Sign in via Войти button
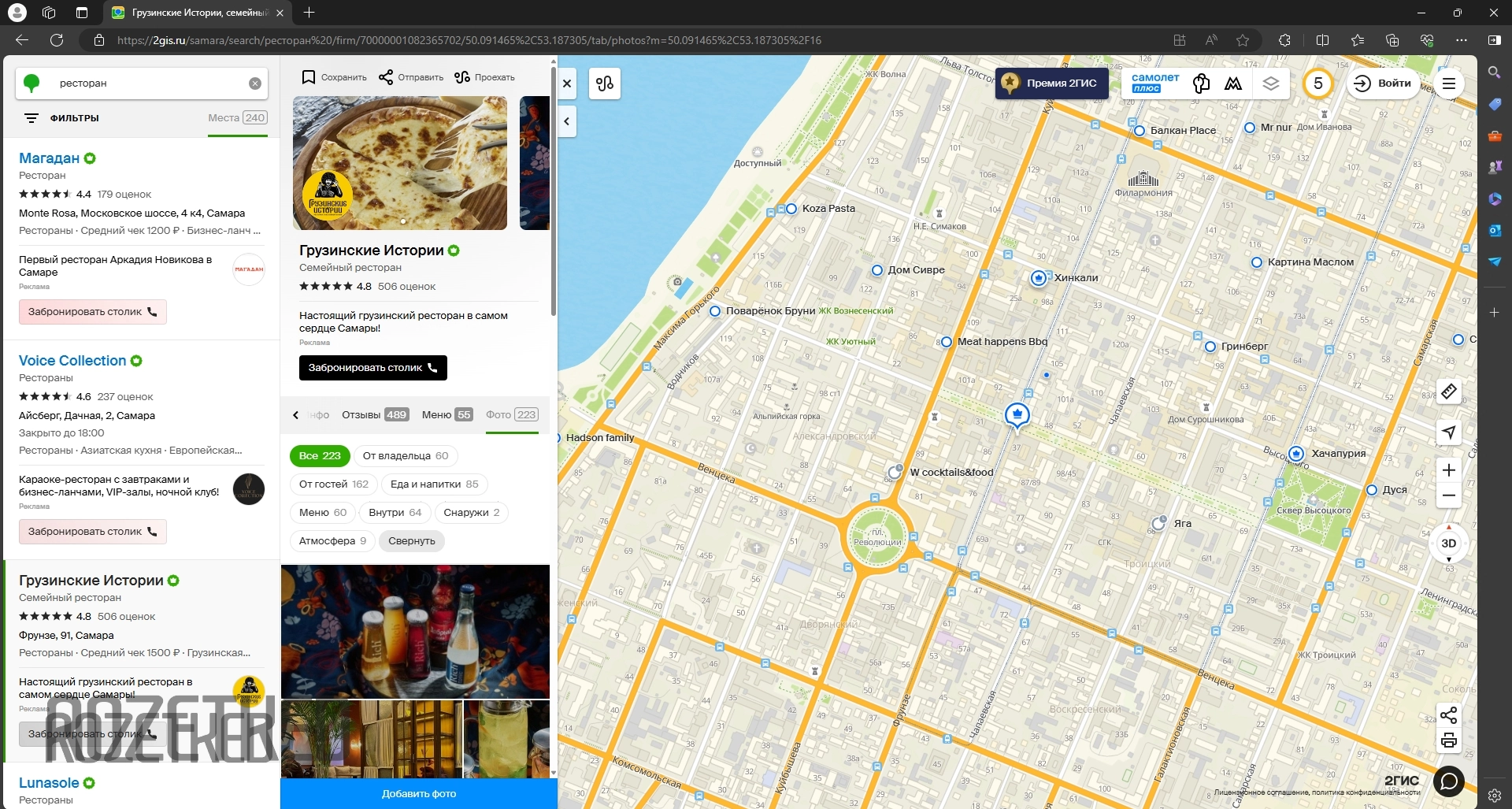1512x809 pixels. [1382, 83]
